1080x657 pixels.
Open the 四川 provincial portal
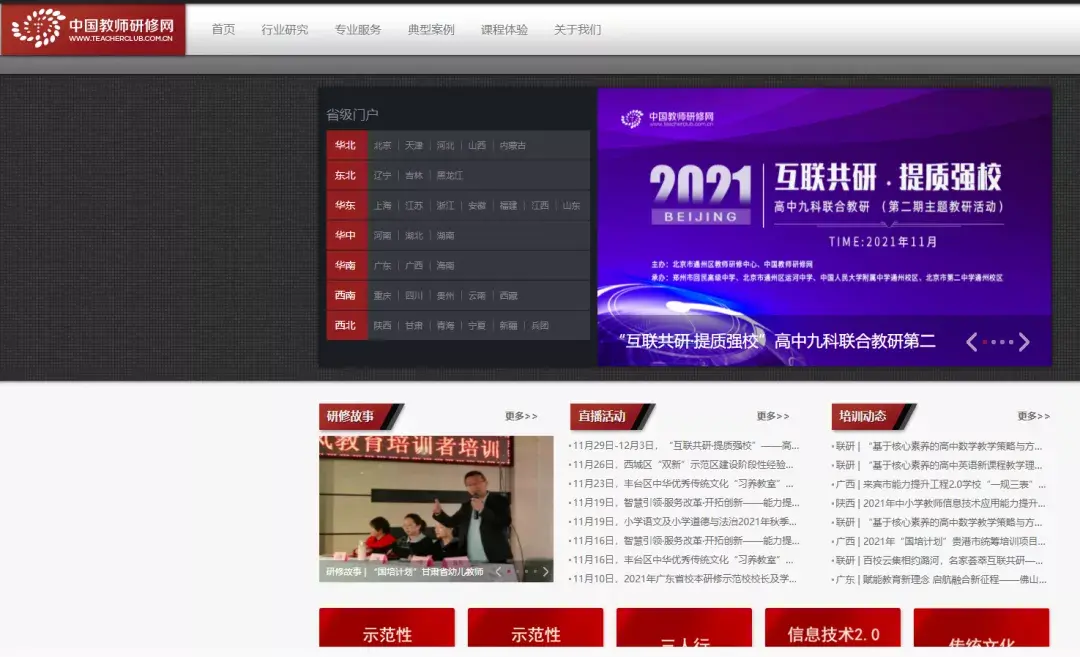coord(414,296)
